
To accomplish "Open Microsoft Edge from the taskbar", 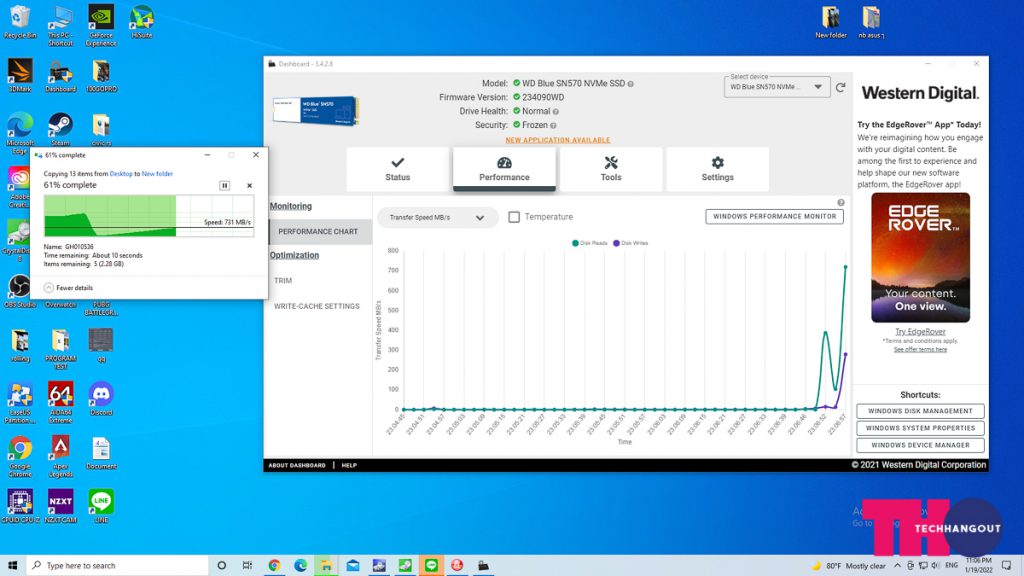I will point(300,566).
